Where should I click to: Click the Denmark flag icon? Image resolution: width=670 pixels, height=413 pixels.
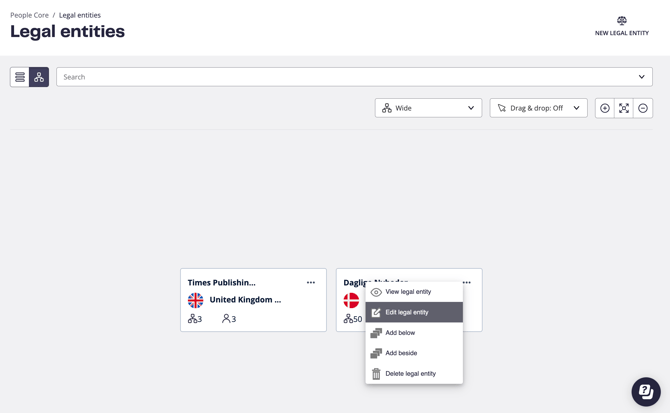click(x=351, y=300)
